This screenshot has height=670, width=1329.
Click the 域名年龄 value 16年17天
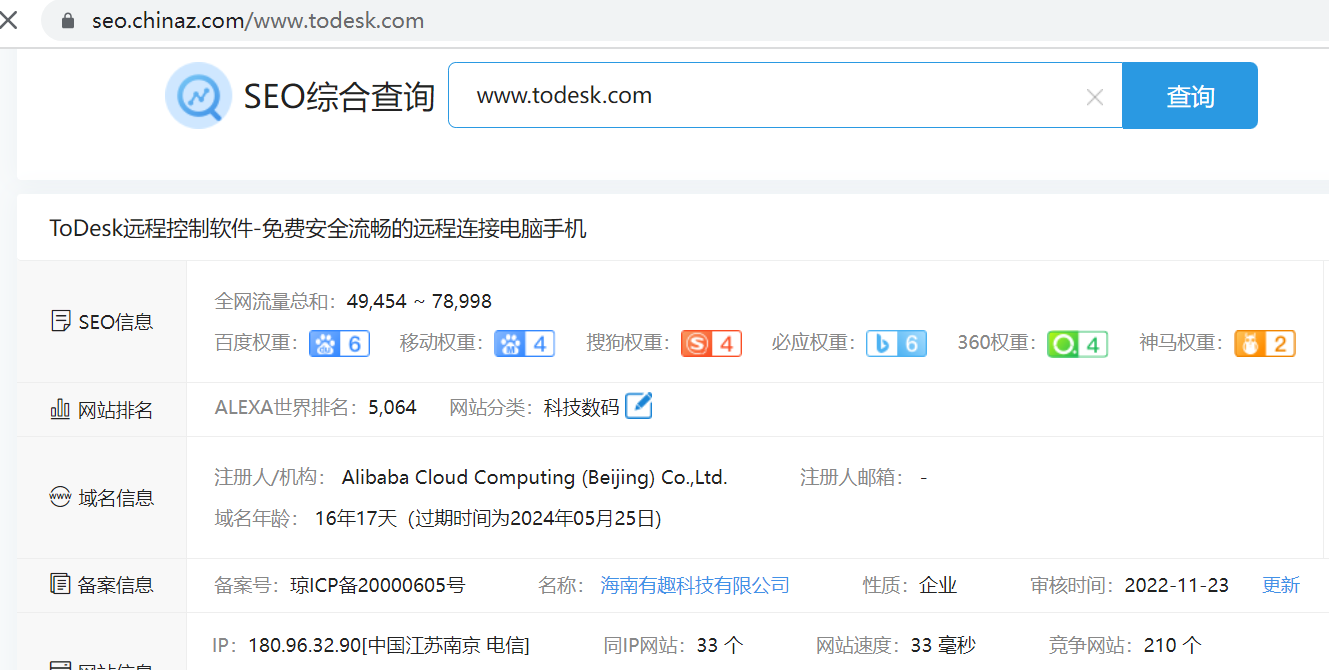(356, 518)
